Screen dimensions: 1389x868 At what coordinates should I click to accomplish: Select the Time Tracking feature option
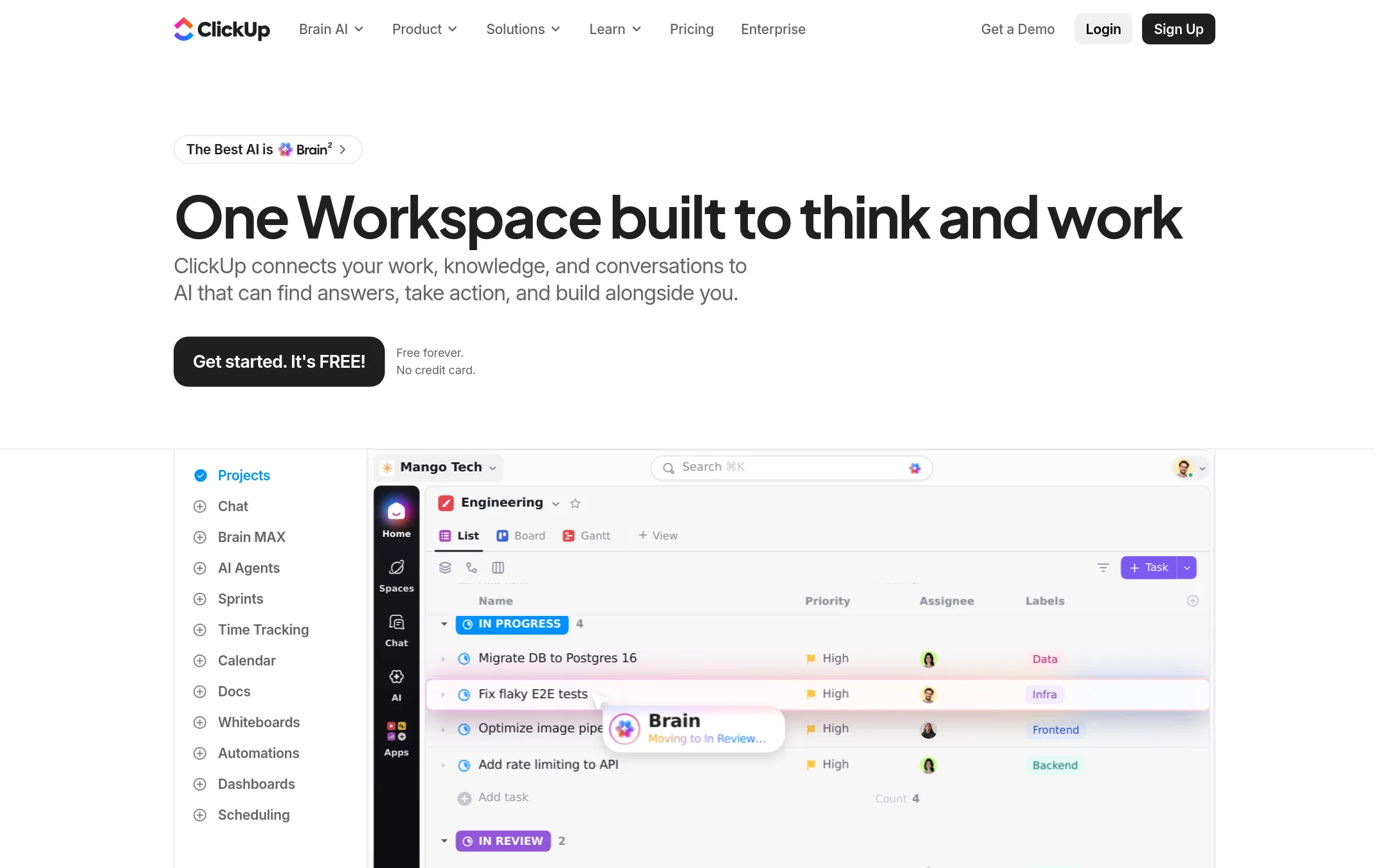251,629
